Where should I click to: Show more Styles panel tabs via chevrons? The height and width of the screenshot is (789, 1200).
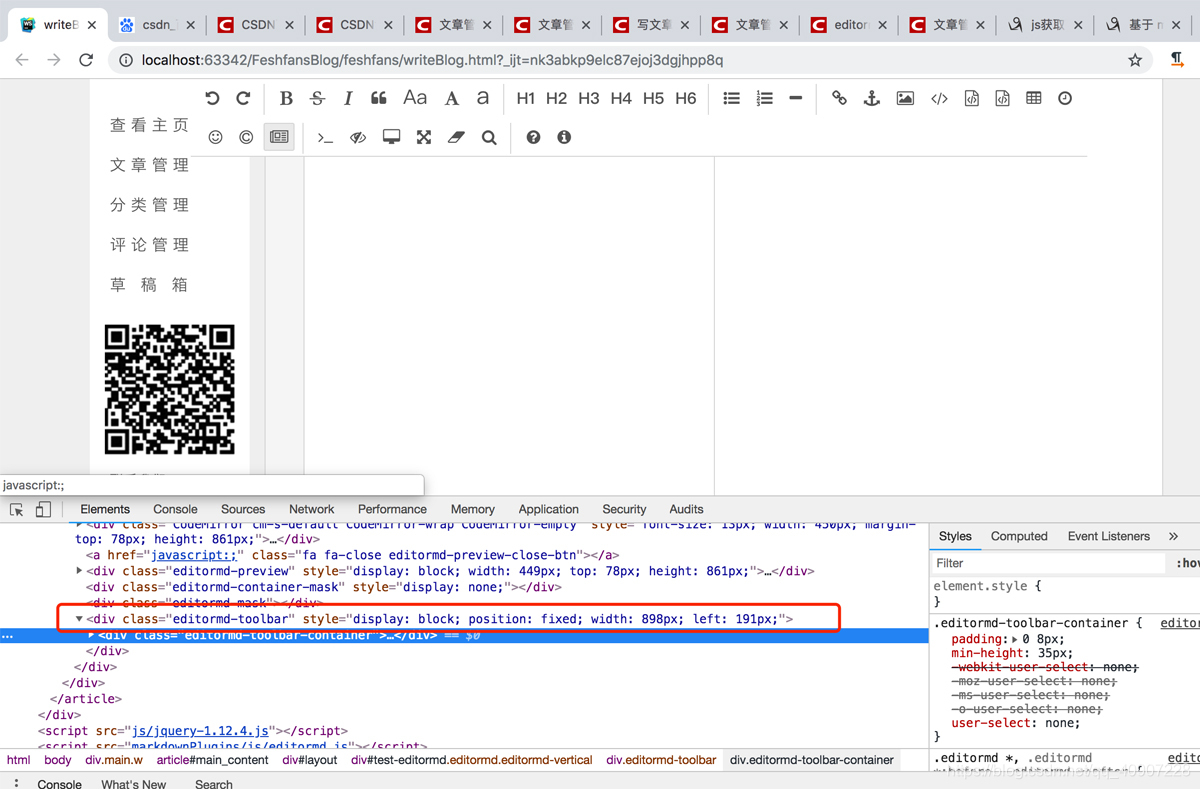pos(1174,536)
